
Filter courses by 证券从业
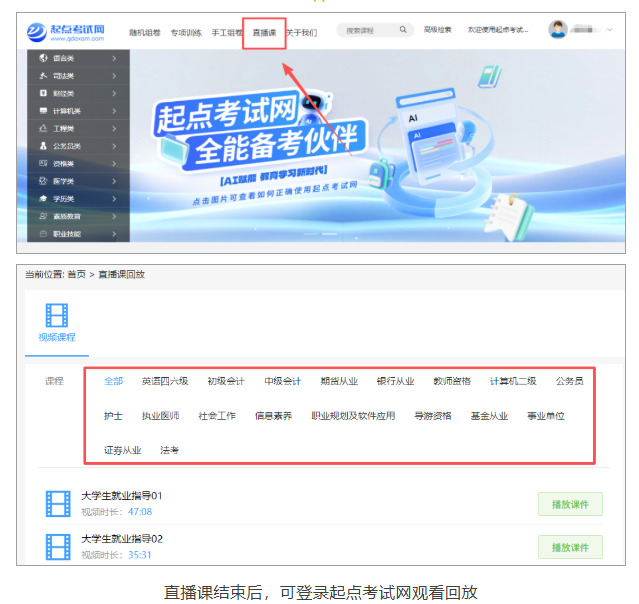(122, 450)
